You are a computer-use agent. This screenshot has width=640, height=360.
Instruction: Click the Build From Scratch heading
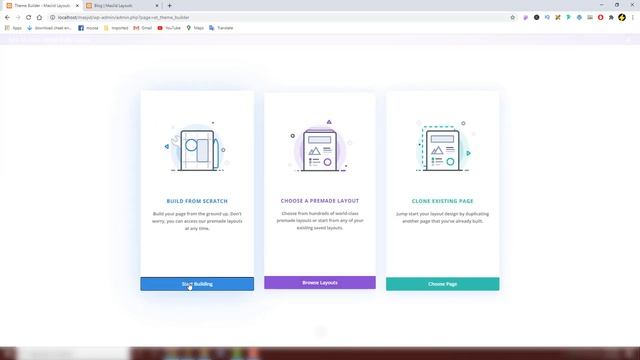click(x=197, y=201)
